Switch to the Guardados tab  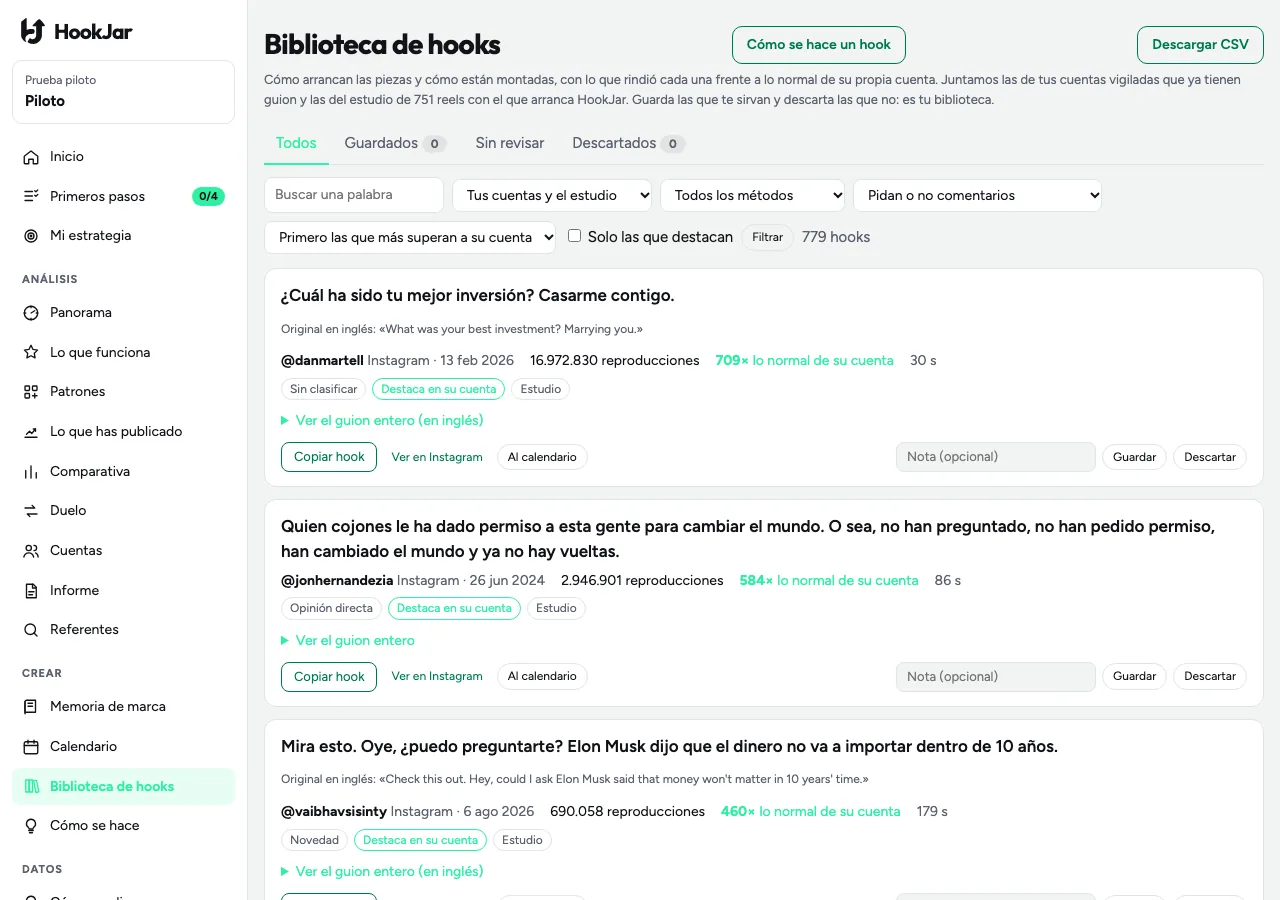(395, 143)
